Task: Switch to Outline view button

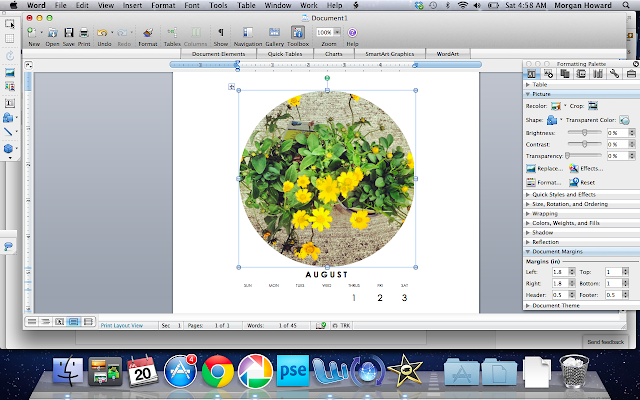Action: pos(46,322)
